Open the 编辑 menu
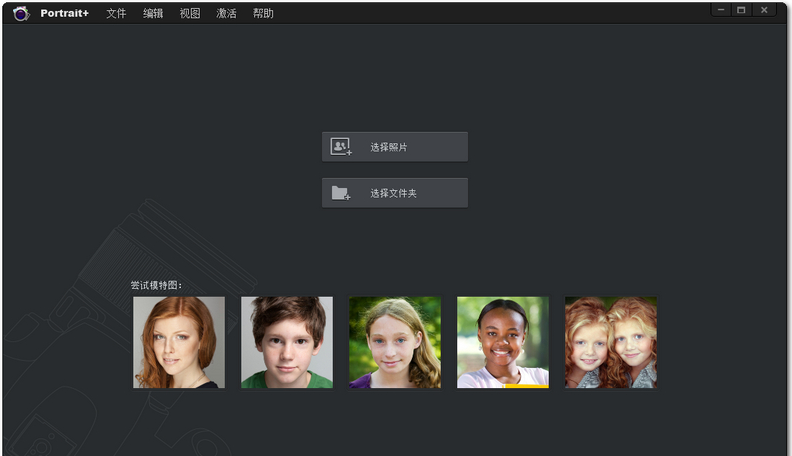Image resolution: width=792 pixels, height=456 pixels. (x=153, y=14)
